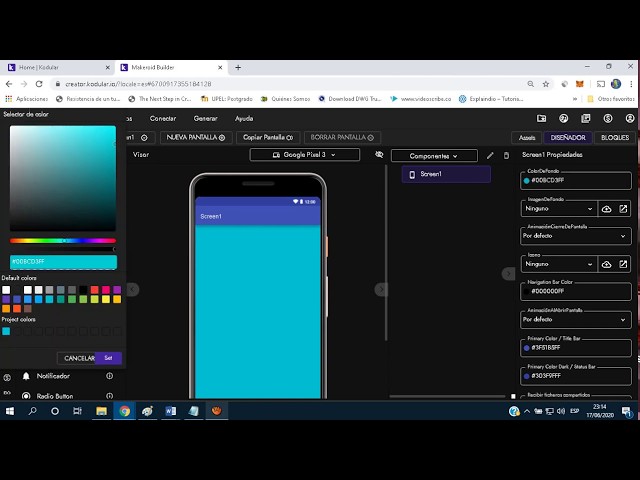Collapse the viewer left arrow
The image size is (640, 480).
132,289
